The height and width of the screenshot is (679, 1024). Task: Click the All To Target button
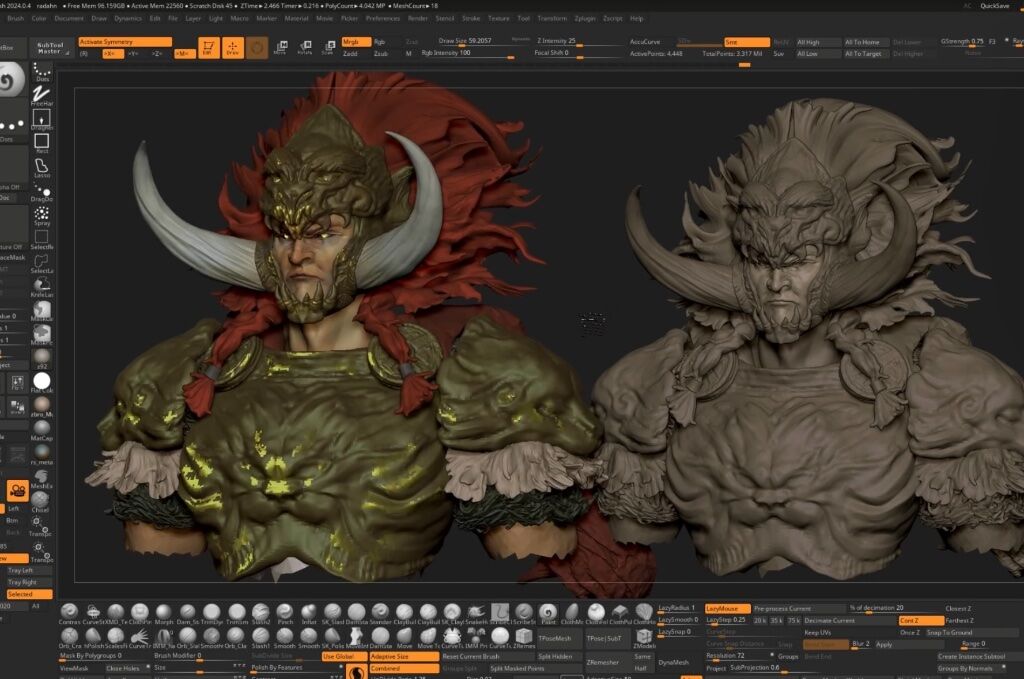click(x=865, y=54)
